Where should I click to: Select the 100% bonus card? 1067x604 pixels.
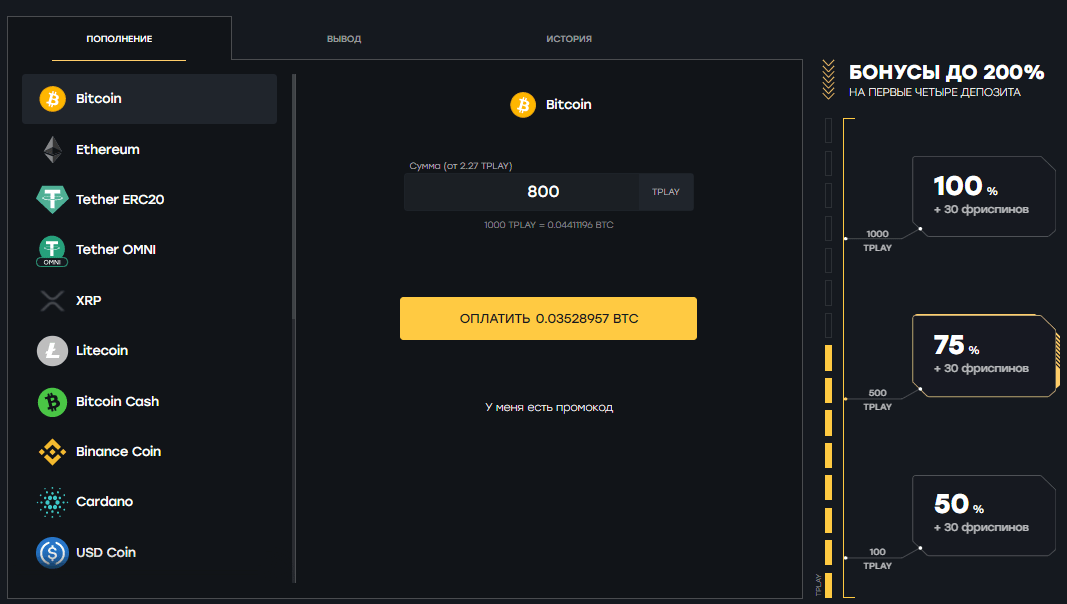point(984,196)
